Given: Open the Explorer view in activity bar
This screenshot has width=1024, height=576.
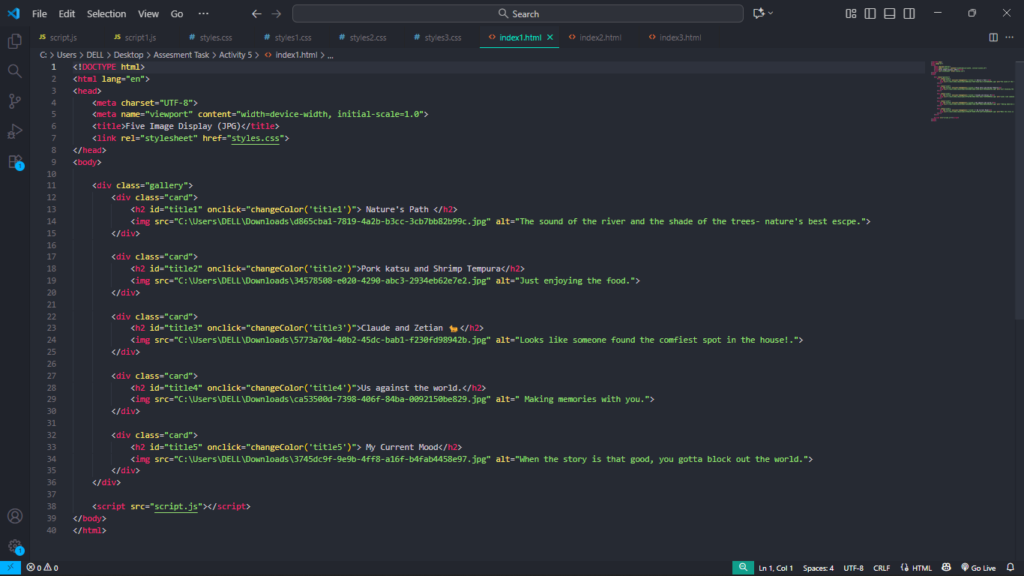Looking at the screenshot, I should (x=15, y=41).
